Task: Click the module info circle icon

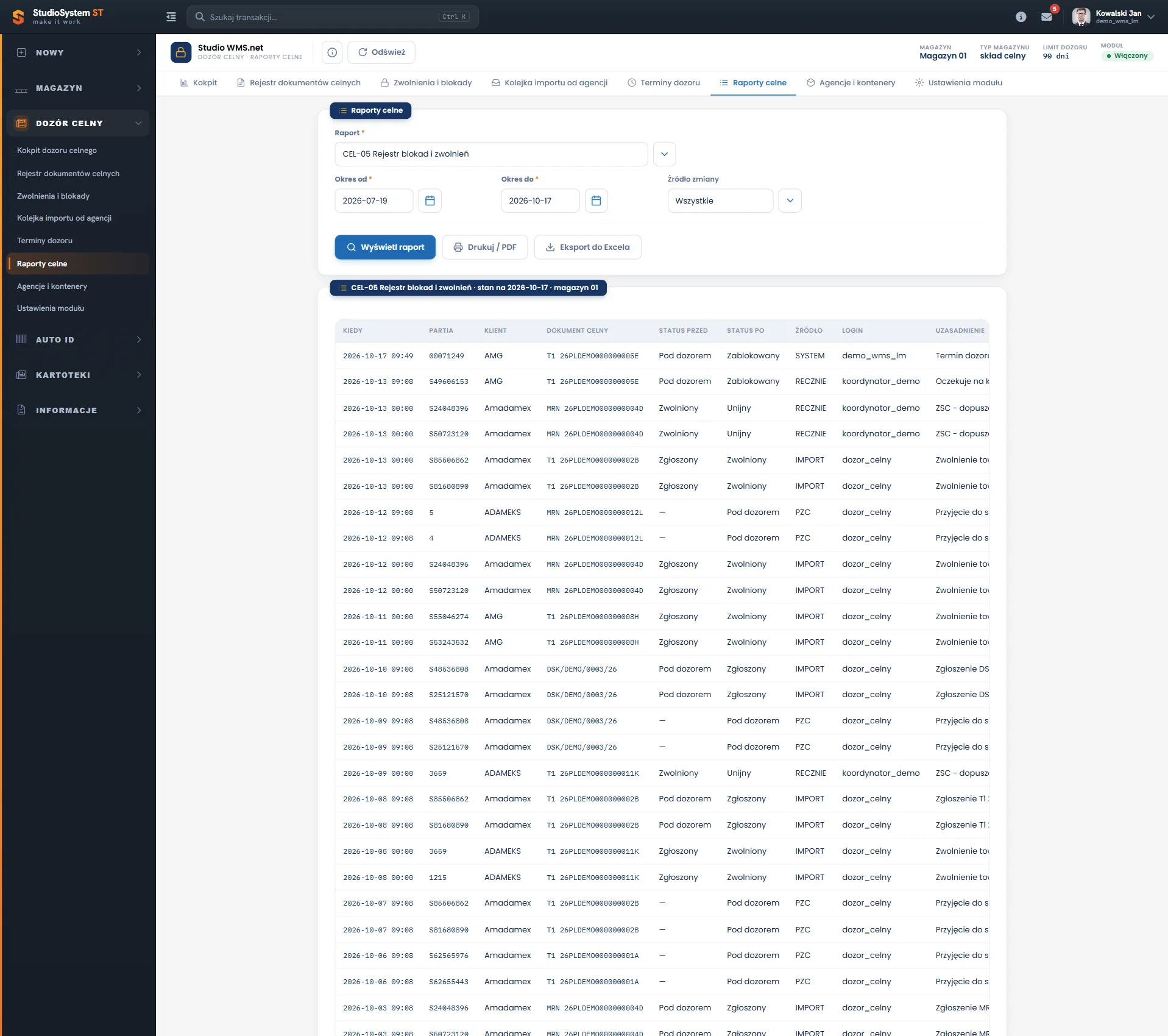Action: click(x=332, y=52)
